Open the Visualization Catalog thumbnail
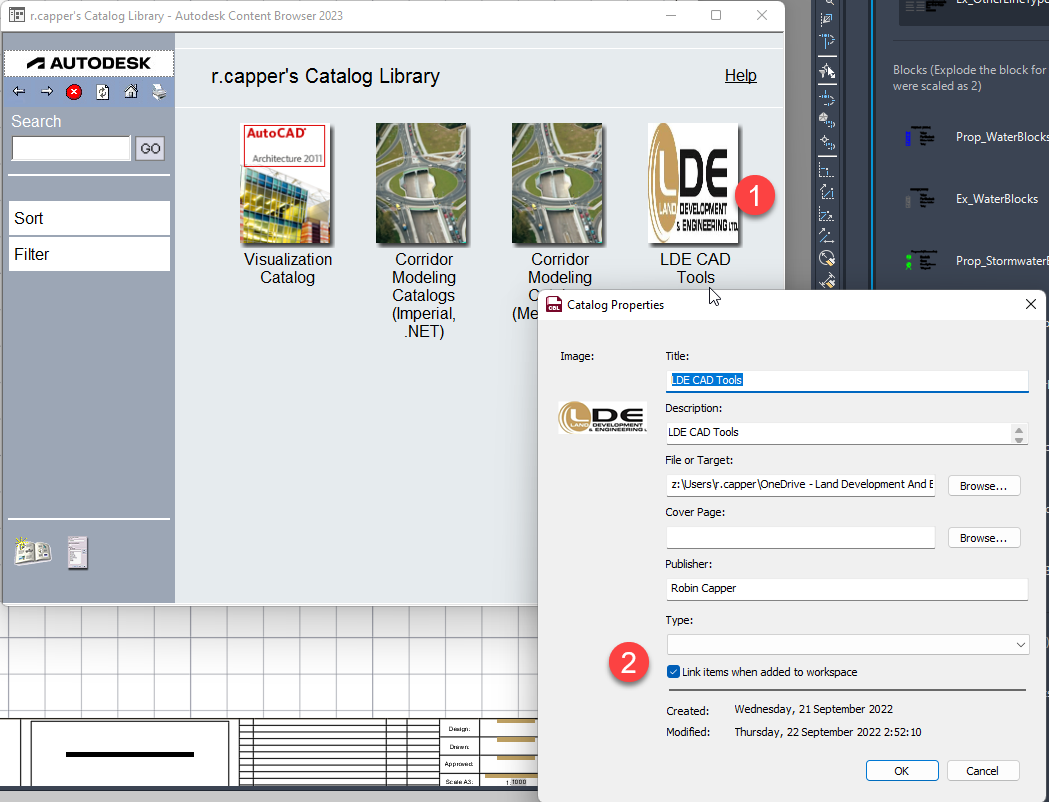Image resolution: width=1049 pixels, height=802 pixels. coord(286,184)
